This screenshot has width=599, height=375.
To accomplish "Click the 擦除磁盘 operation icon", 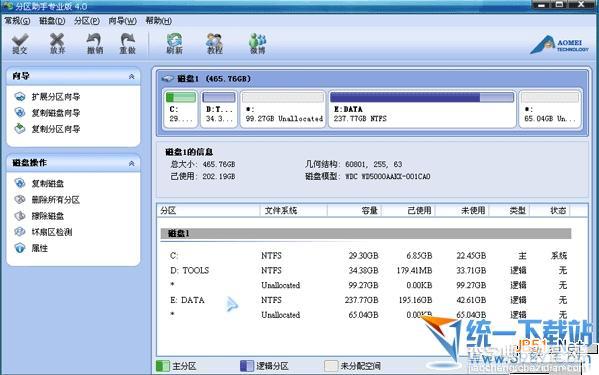I will coord(20,216).
